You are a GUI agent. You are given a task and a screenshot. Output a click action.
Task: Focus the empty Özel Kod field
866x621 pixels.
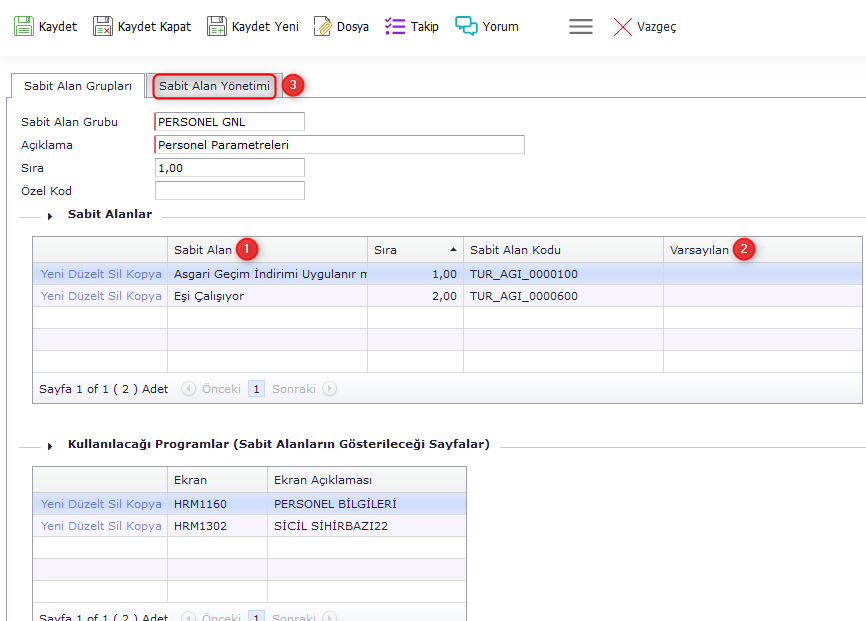(229, 191)
